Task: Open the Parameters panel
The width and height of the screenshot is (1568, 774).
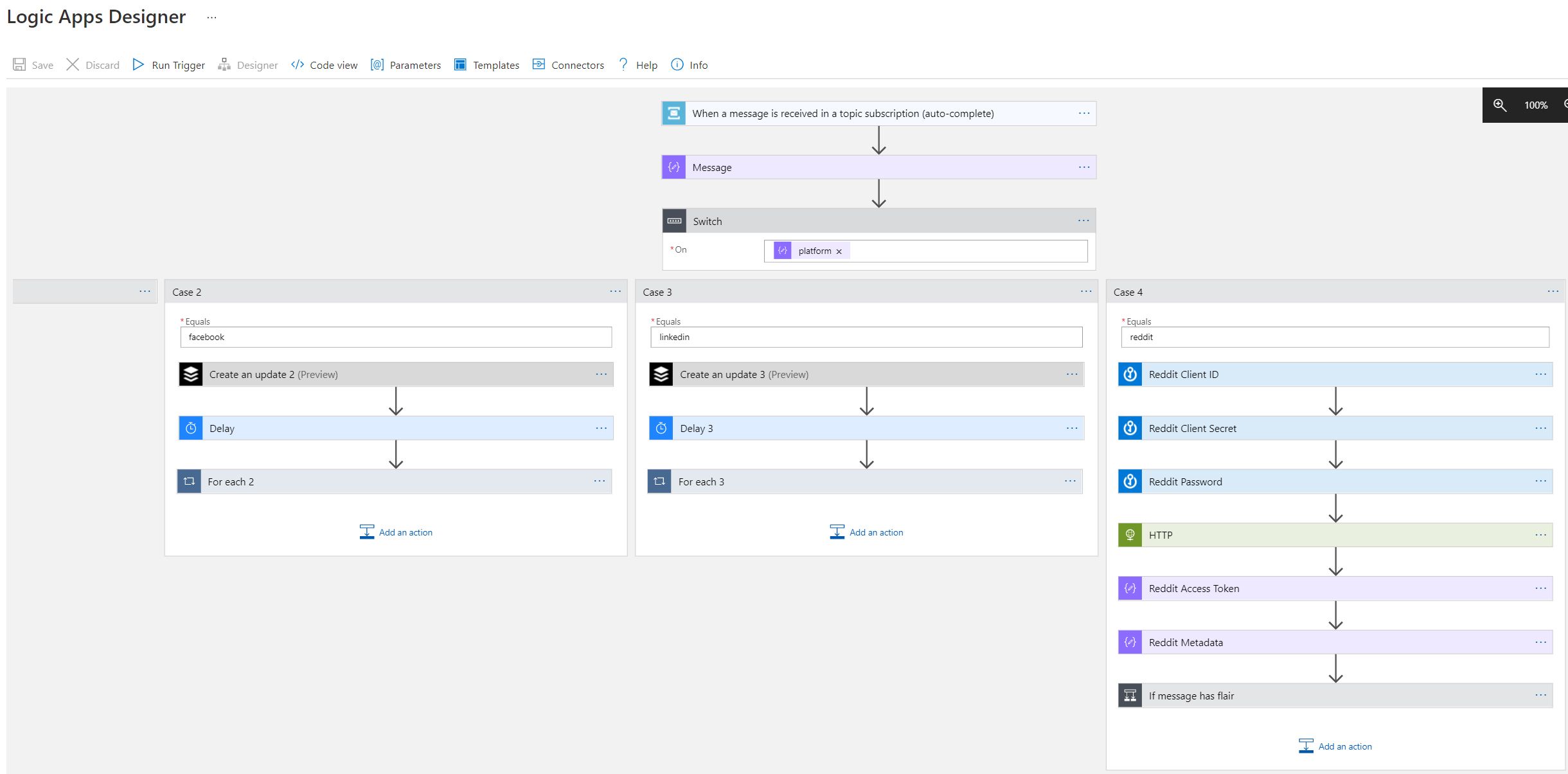Action: [x=406, y=64]
